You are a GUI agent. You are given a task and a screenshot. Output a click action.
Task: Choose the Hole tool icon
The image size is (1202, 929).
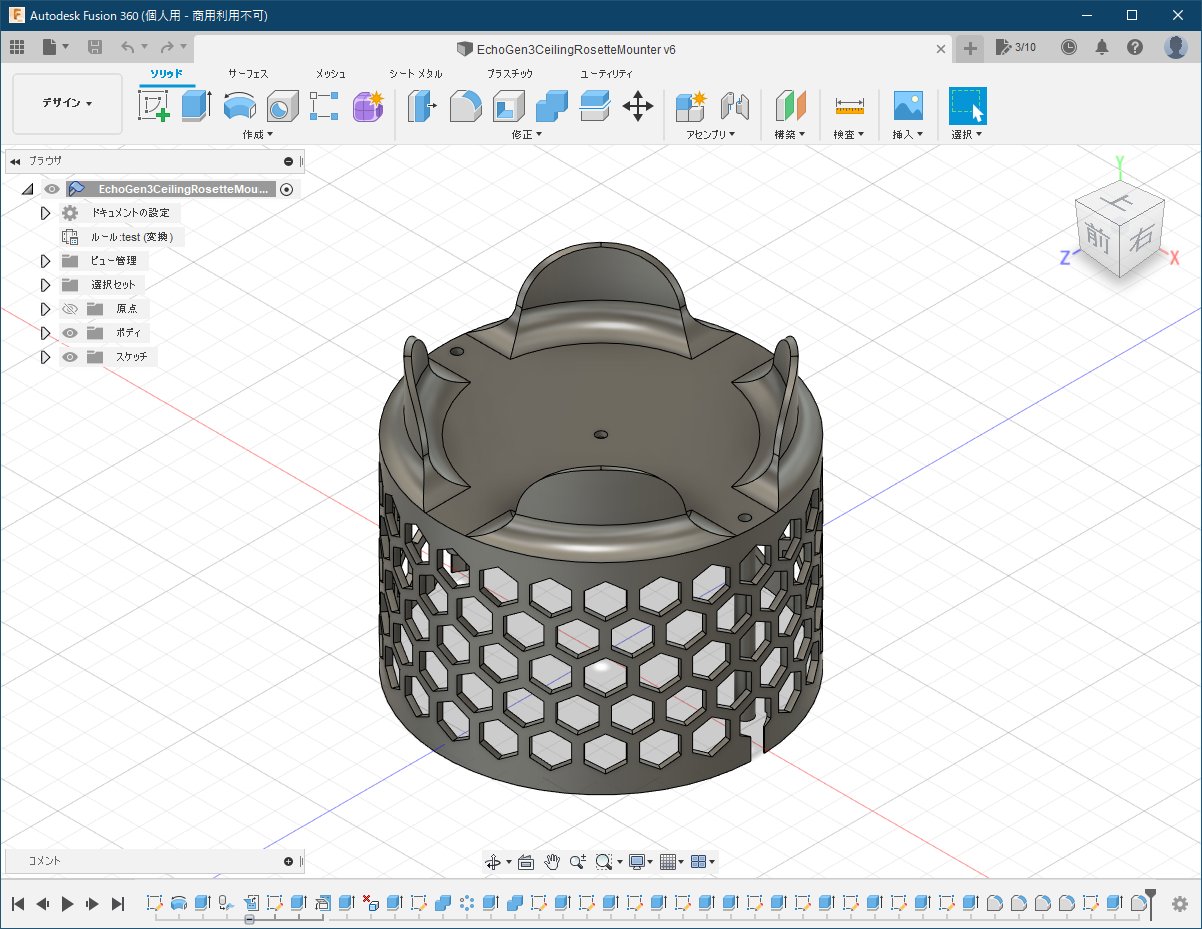tap(282, 105)
